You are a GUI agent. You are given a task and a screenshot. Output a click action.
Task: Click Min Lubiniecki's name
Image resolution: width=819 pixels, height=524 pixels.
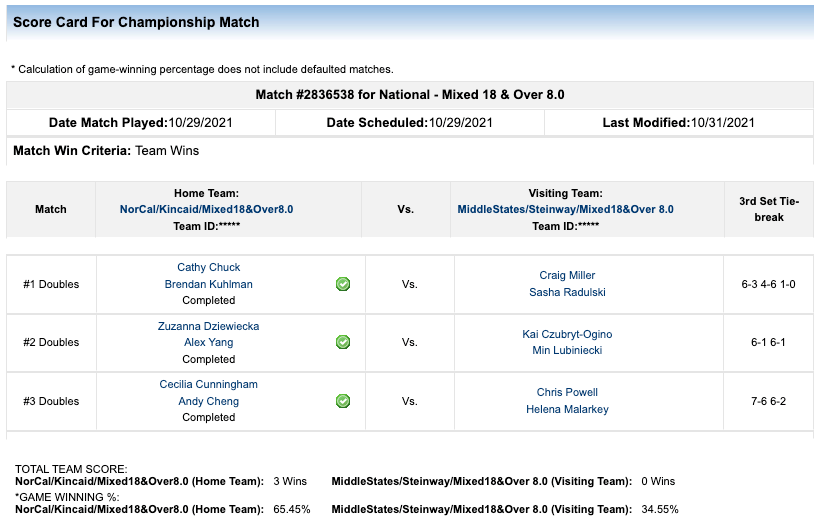pyautogui.click(x=567, y=350)
